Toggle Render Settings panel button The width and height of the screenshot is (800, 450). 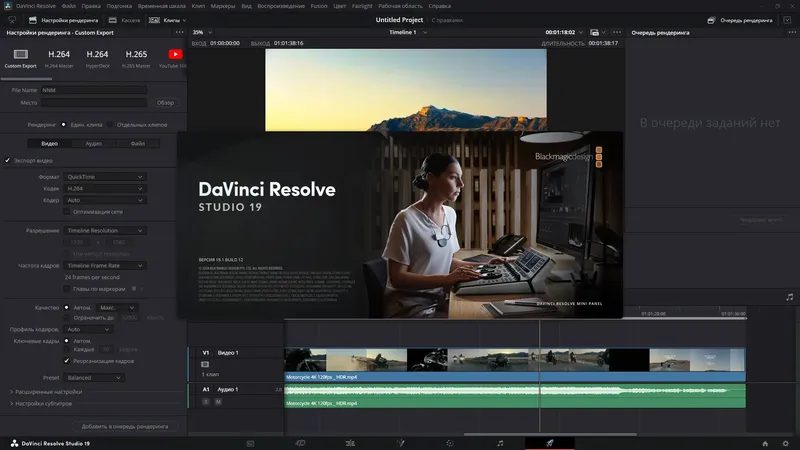tap(63, 20)
